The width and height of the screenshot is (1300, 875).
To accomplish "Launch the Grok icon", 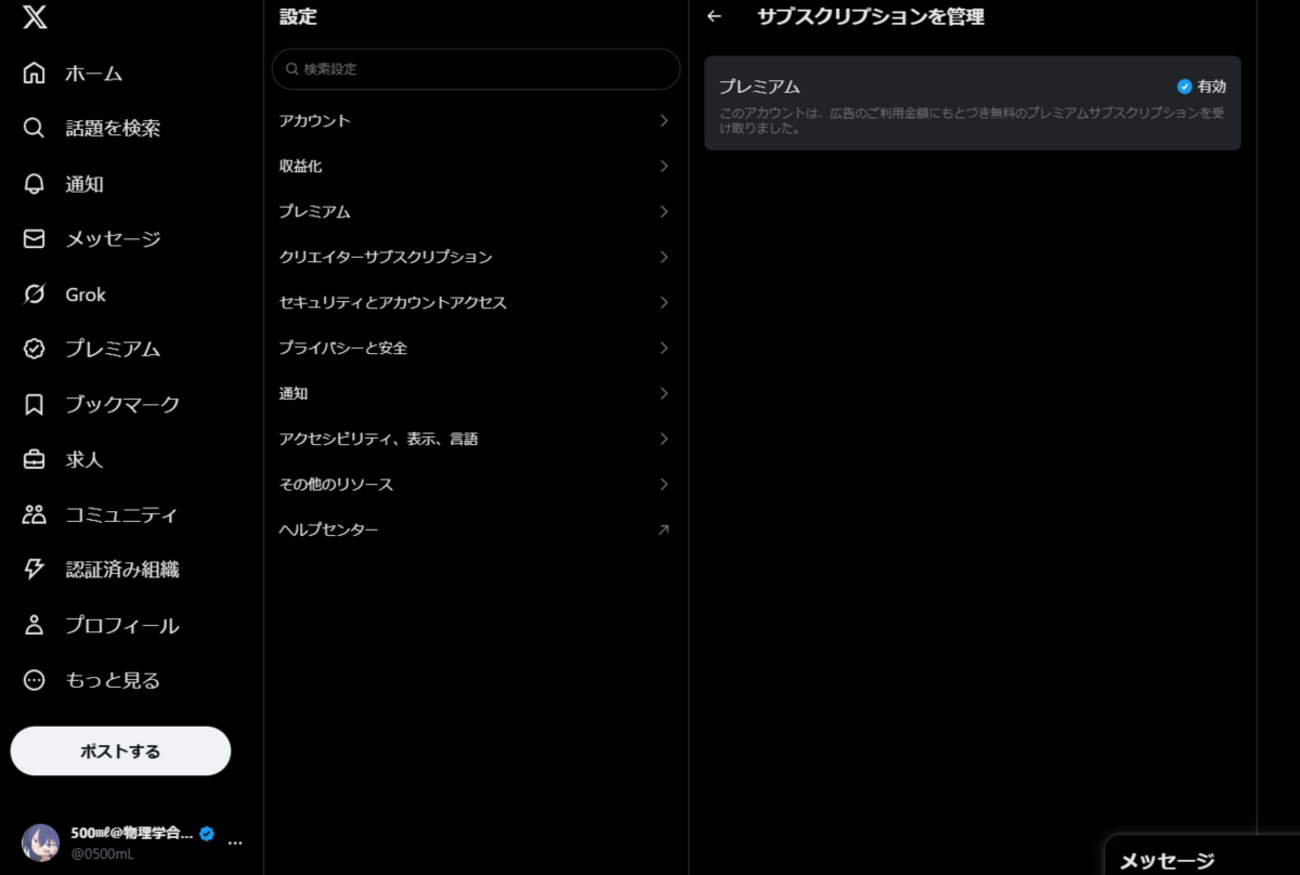I will tap(34, 294).
